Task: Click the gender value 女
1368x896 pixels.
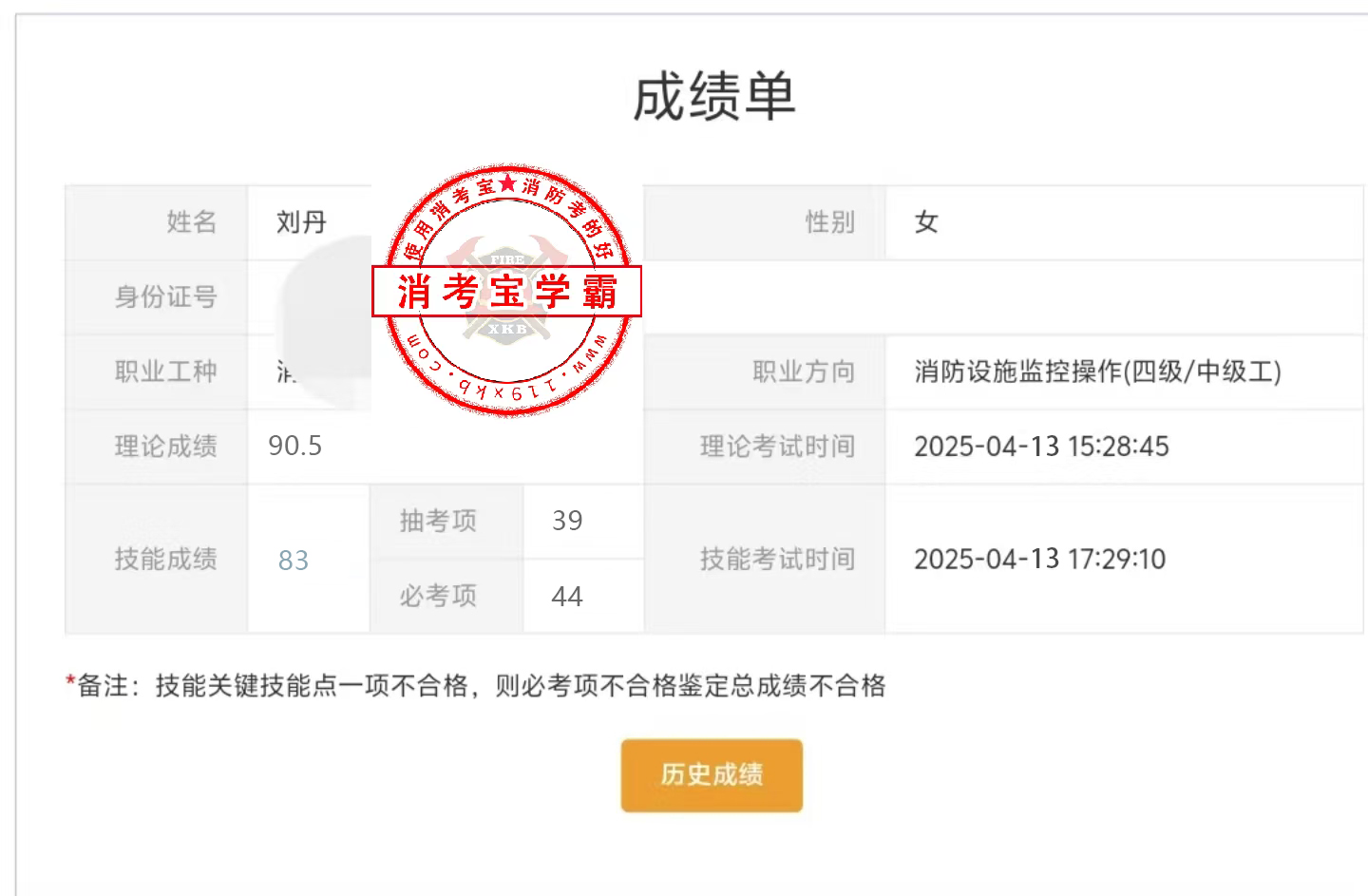Action: tap(926, 222)
